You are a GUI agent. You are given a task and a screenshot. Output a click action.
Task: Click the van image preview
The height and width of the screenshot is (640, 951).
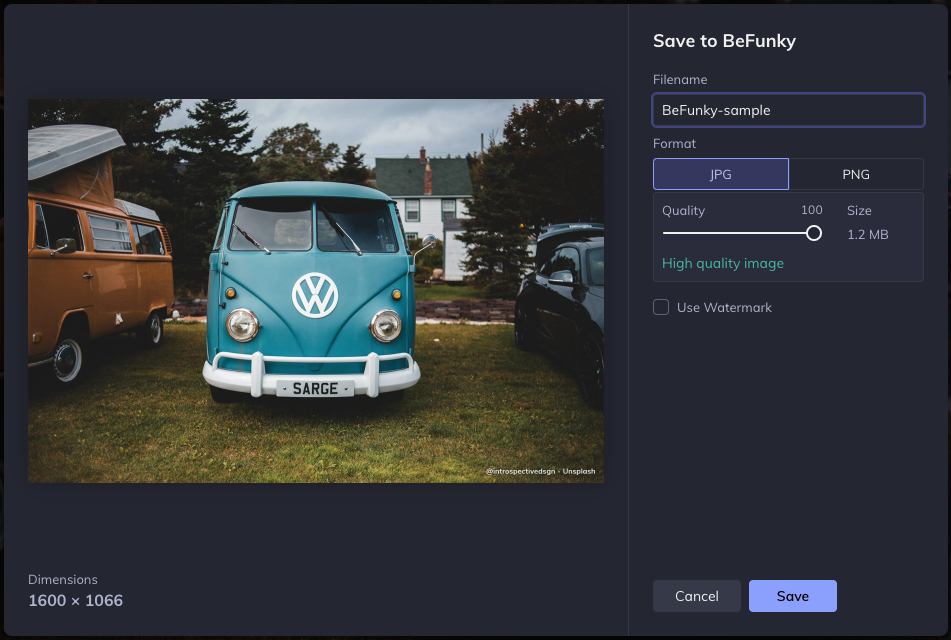pos(316,291)
